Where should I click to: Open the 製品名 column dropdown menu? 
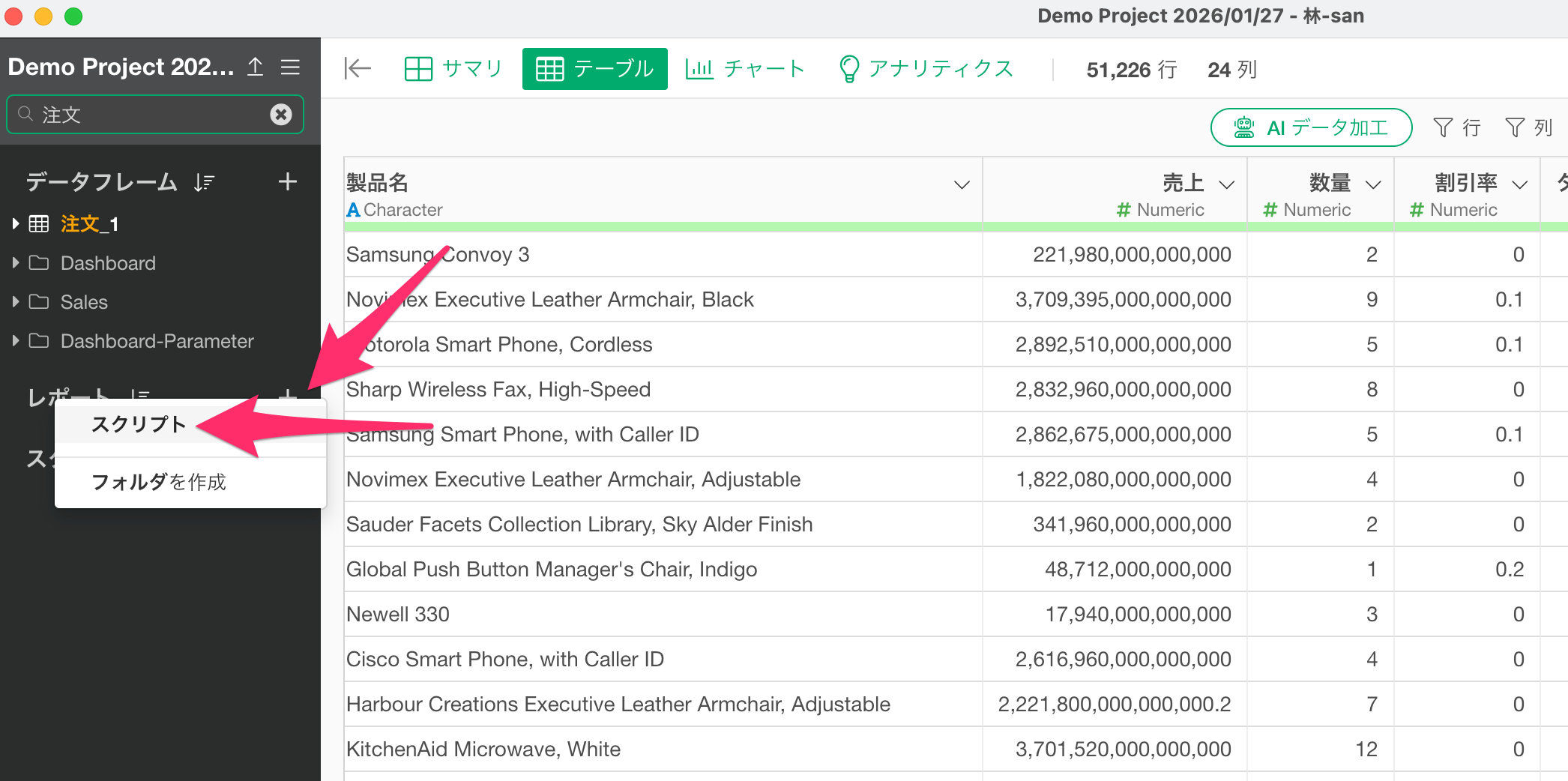point(962,184)
